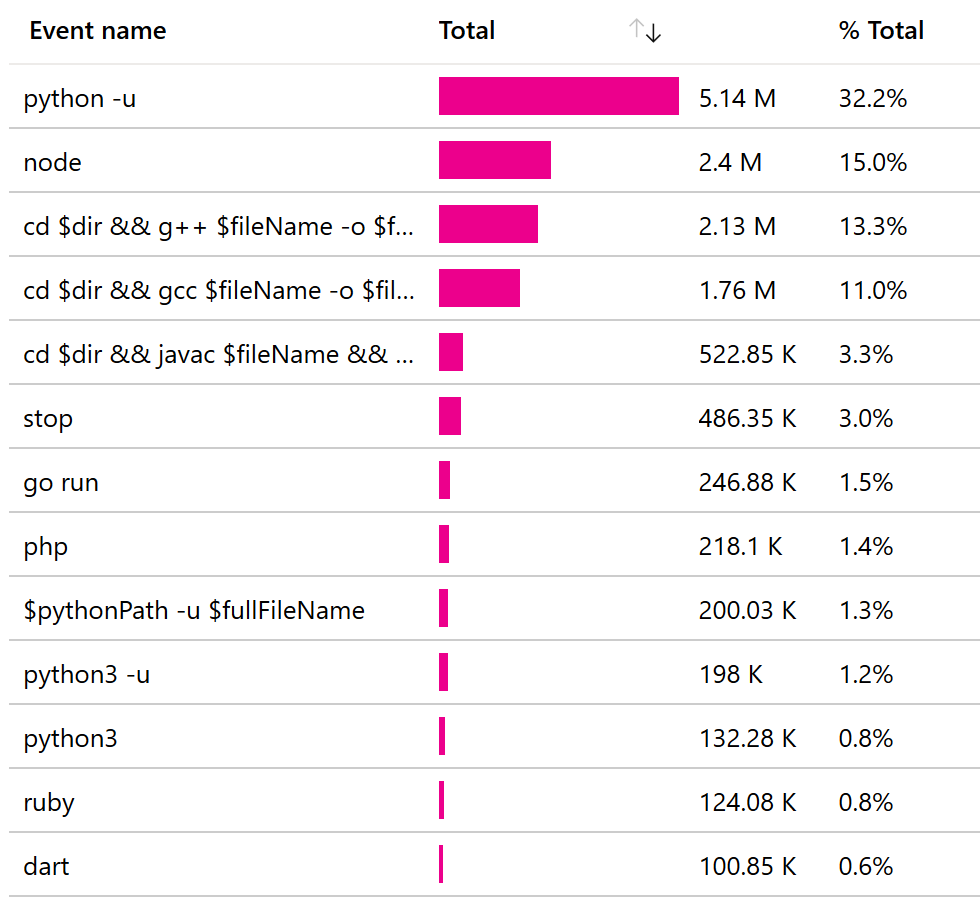Click the php event name
The width and height of the screenshot is (980, 904).
coord(46,546)
